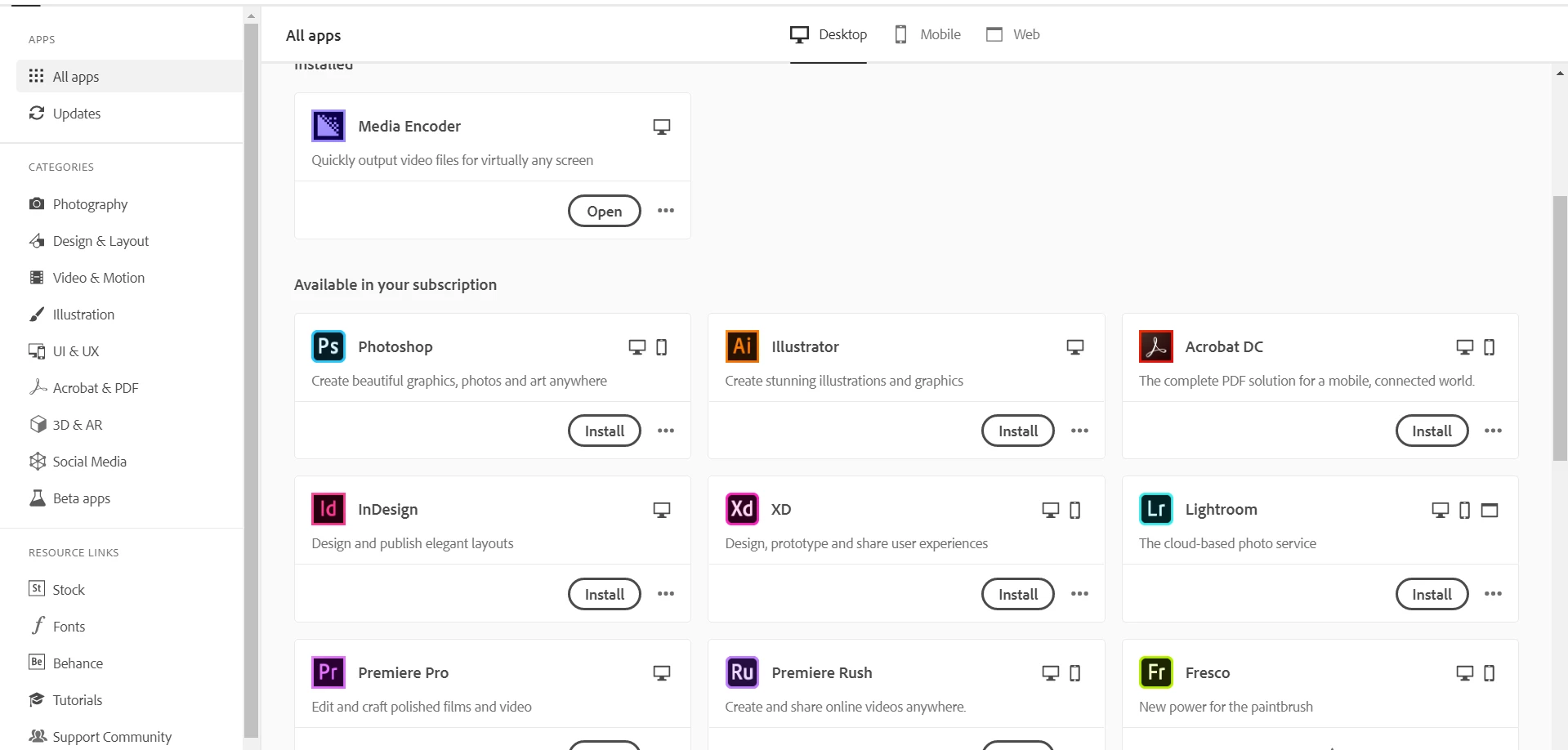
Task: Click the Illustrator Ai app icon
Action: [x=742, y=346]
